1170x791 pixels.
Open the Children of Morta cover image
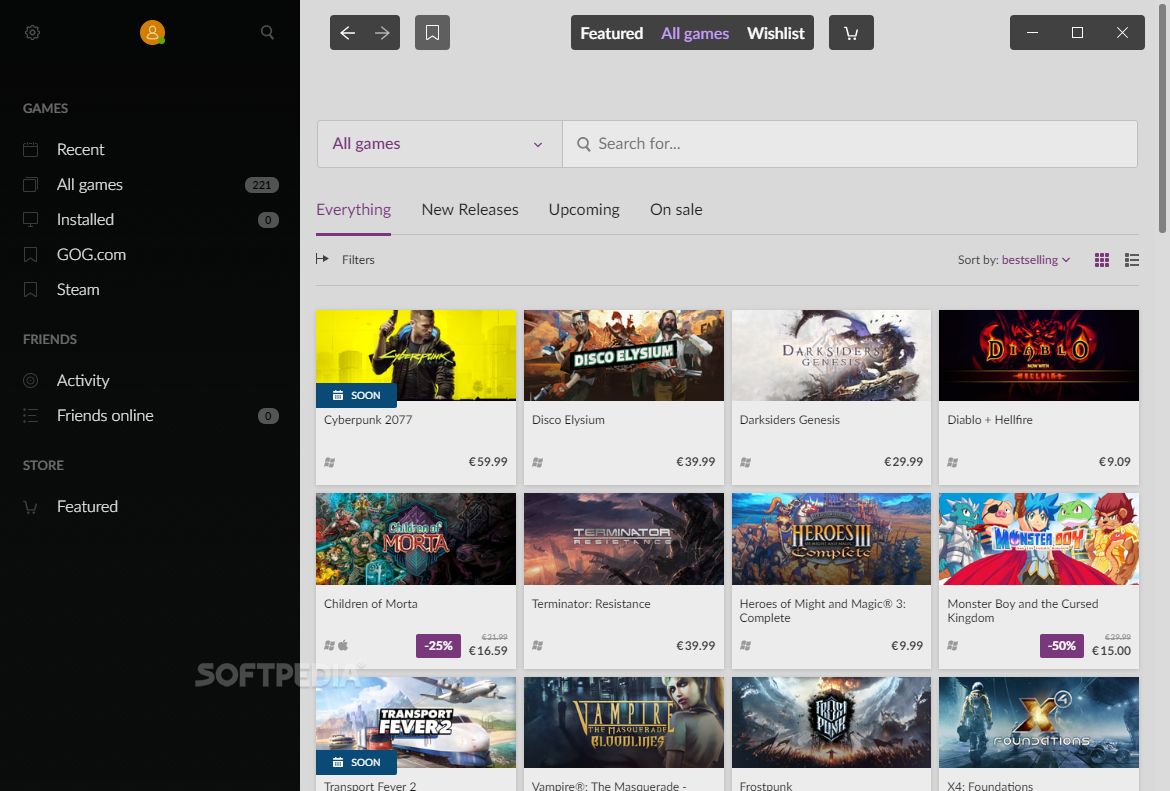416,539
